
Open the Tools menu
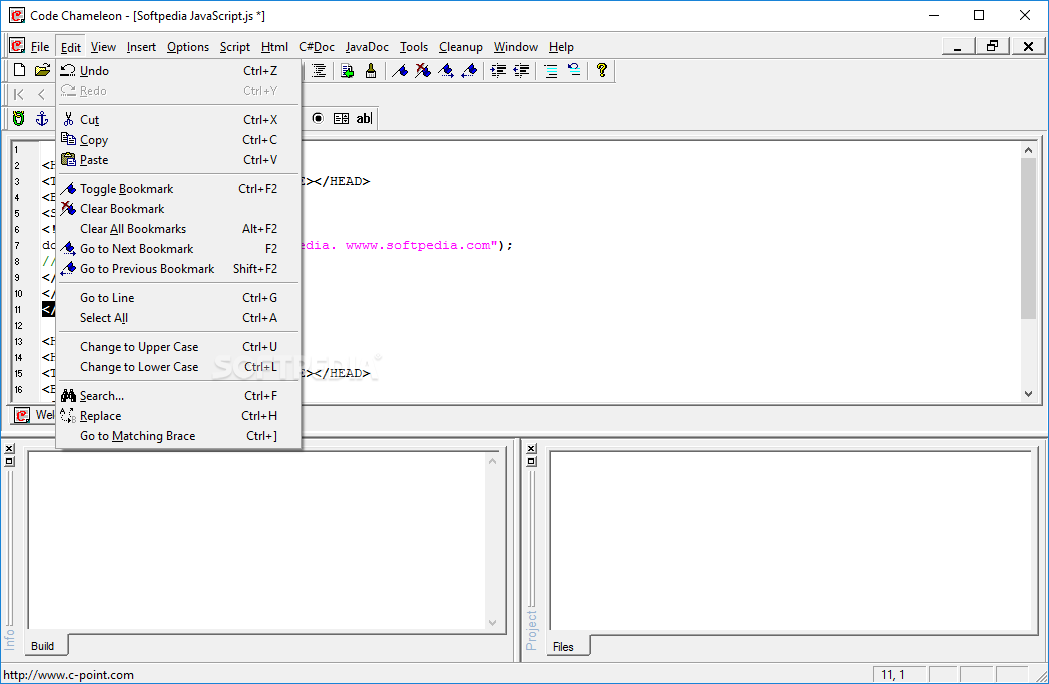tap(414, 47)
